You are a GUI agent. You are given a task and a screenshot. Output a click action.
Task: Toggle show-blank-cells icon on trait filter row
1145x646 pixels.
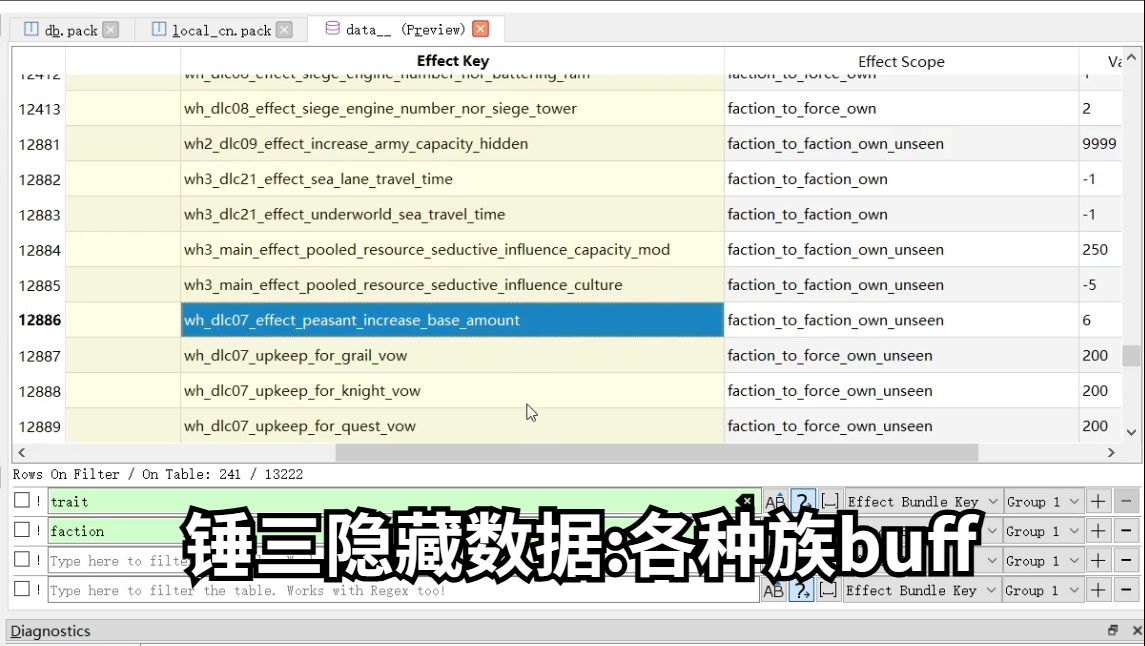tap(829, 501)
